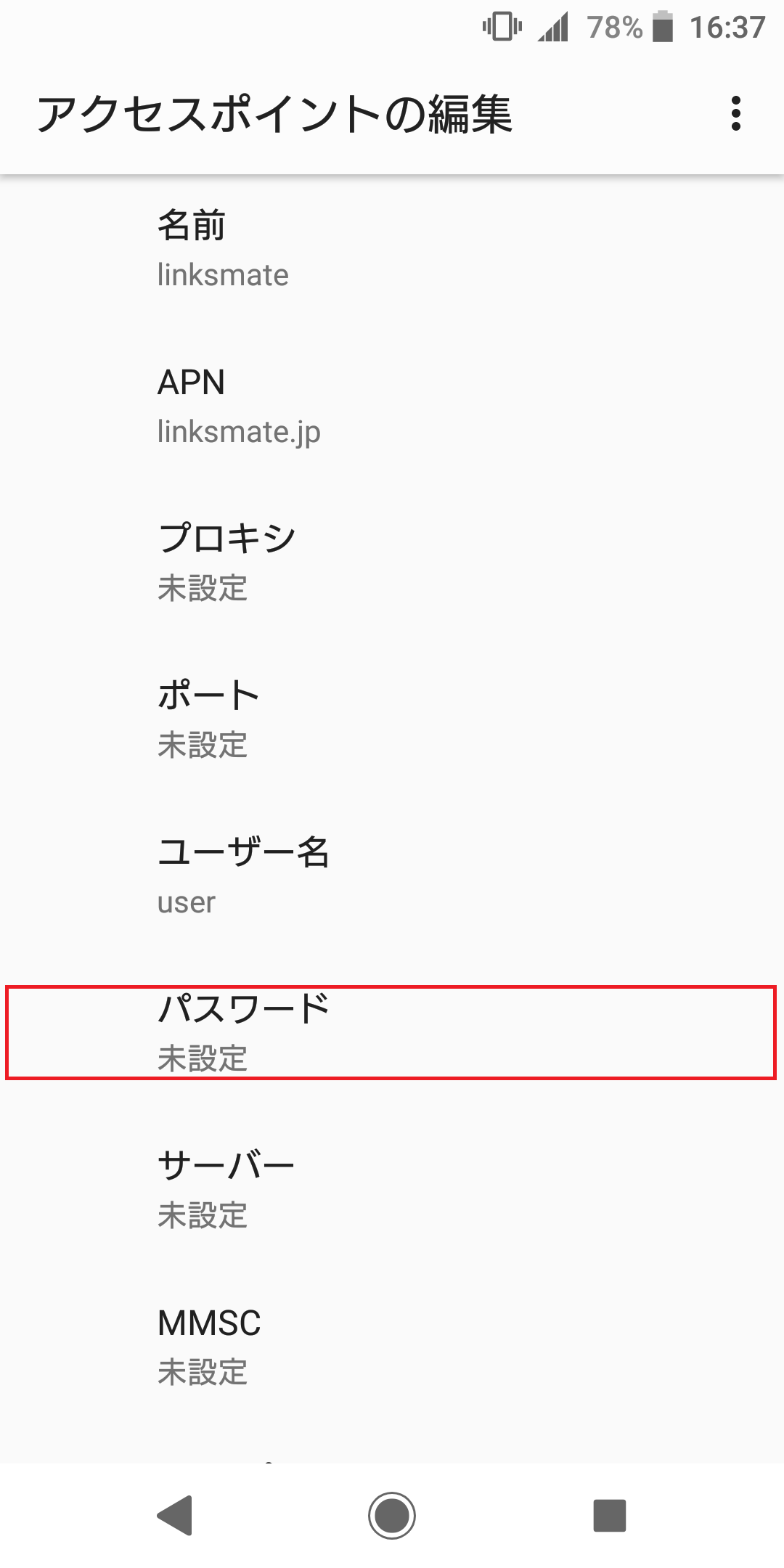
Task: Tap the square recent apps button
Action: tap(609, 1516)
